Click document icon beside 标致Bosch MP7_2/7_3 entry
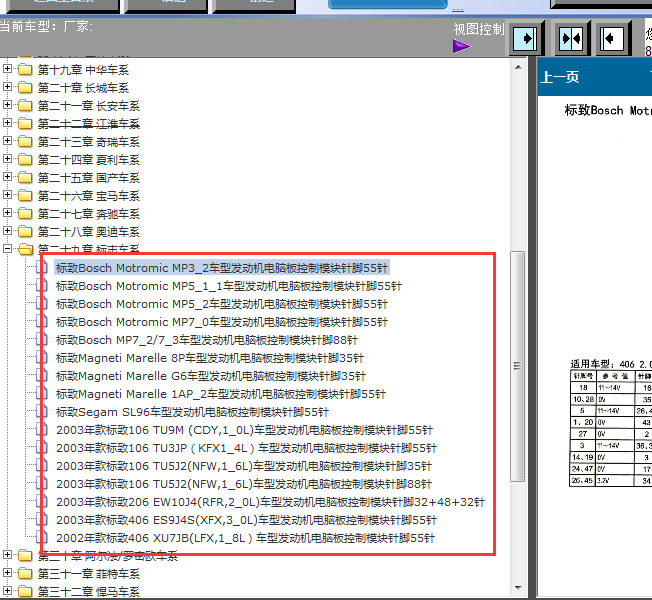This screenshot has width=652, height=600. [x=42, y=339]
